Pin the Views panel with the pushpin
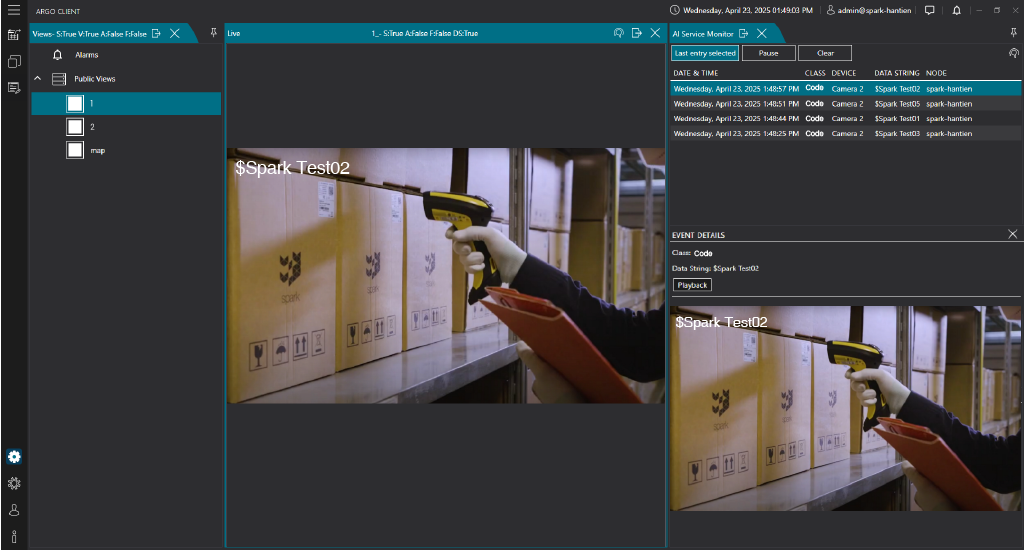Image resolution: width=1024 pixels, height=550 pixels. (x=213, y=33)
